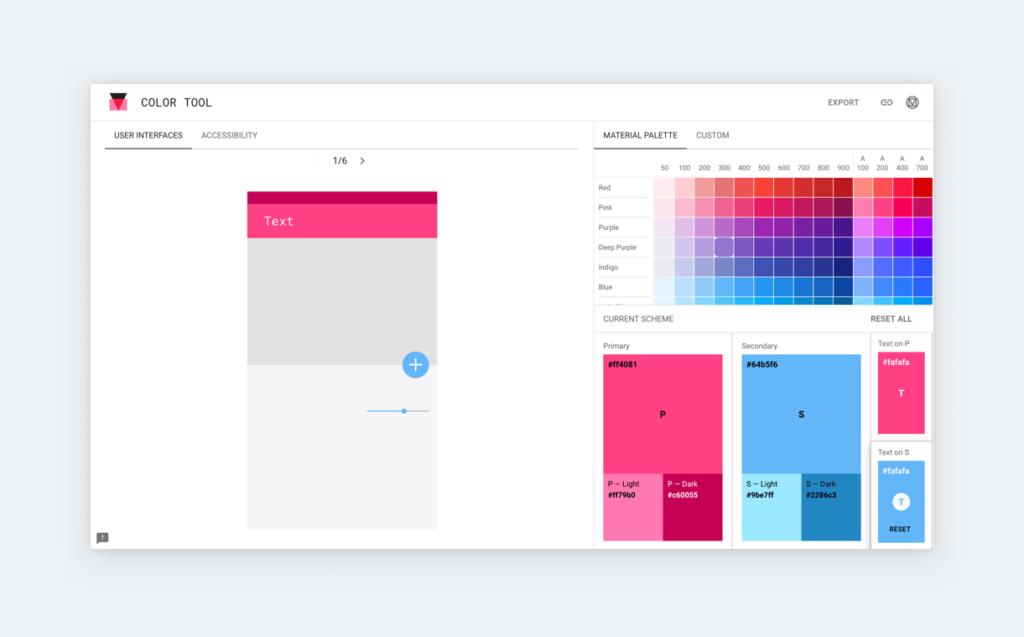Click the Color Tool pink logo
Viewport: 1024px width, 637px height.
(117, 101)
